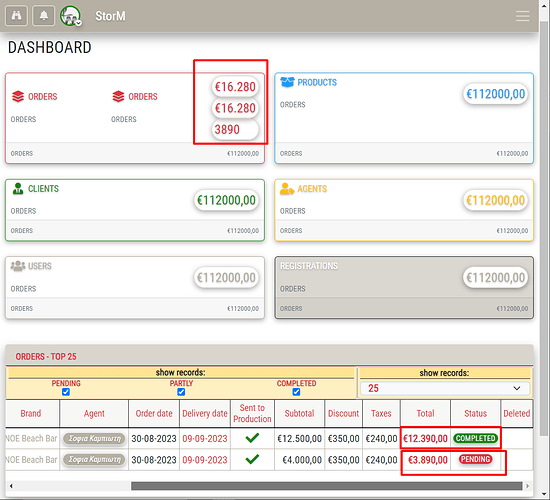This screenshot has height=500, width=550.
Task: Sort by the Order date column header
Action: point(154,413)
